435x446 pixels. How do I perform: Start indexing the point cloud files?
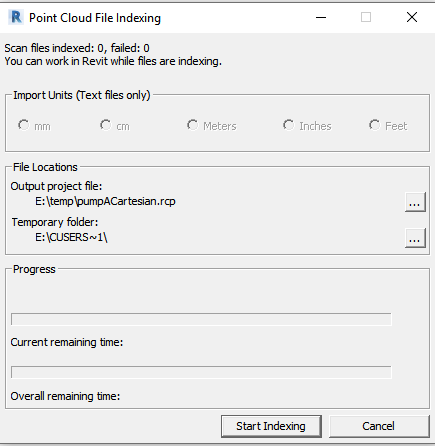[x=271, y=426]
